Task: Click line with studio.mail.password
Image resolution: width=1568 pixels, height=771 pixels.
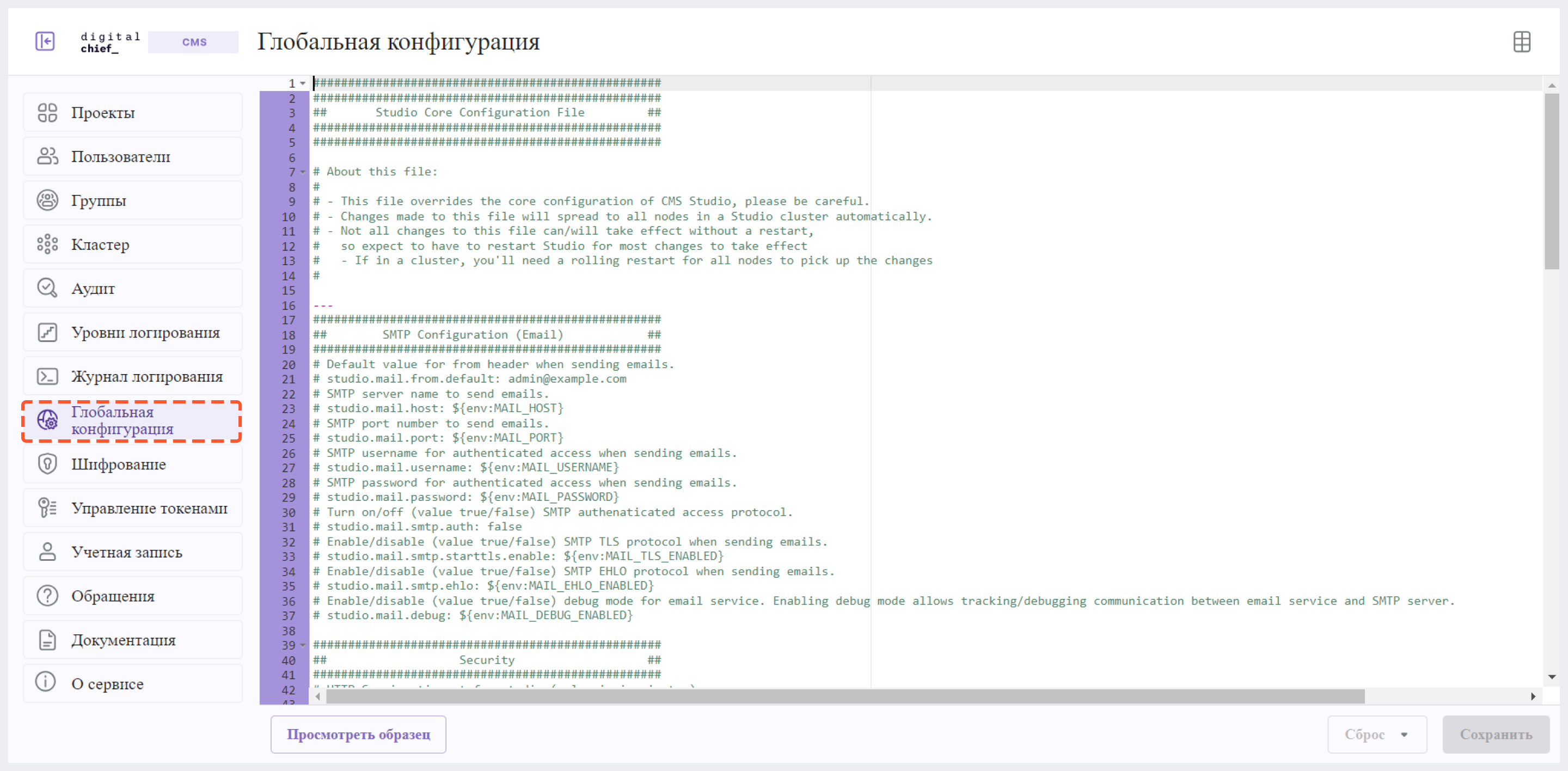Action: pos(466,497)
